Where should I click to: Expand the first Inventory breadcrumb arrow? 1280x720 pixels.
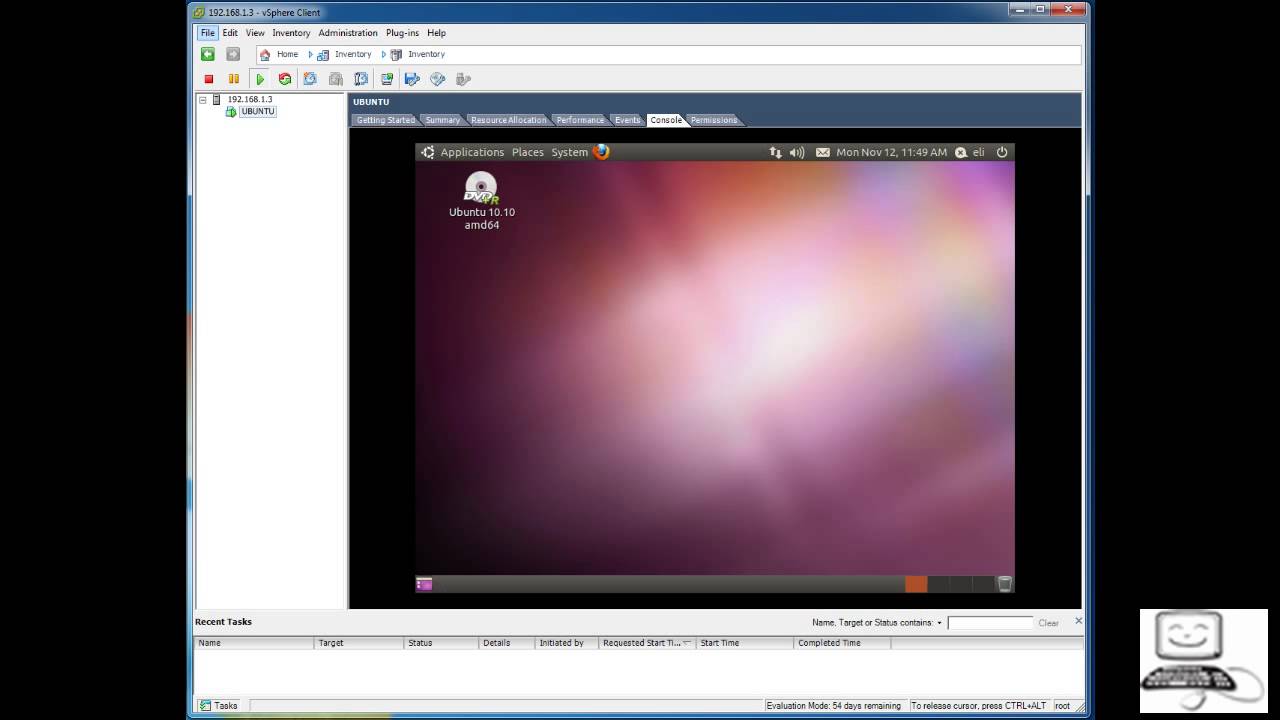pos(310,55)
